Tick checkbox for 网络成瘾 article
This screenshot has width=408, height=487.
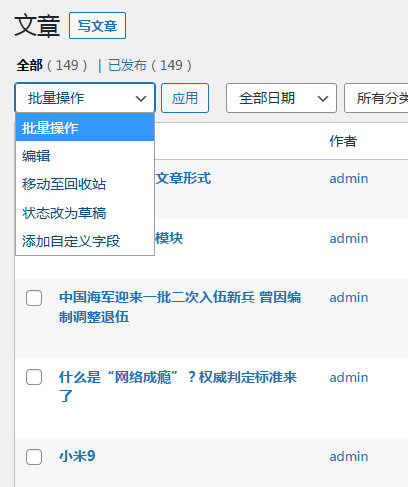tap(34, 377)
